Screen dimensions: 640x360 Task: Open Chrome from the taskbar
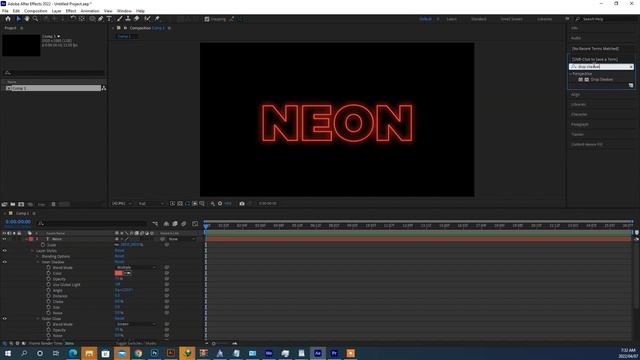tap(138, 353)
